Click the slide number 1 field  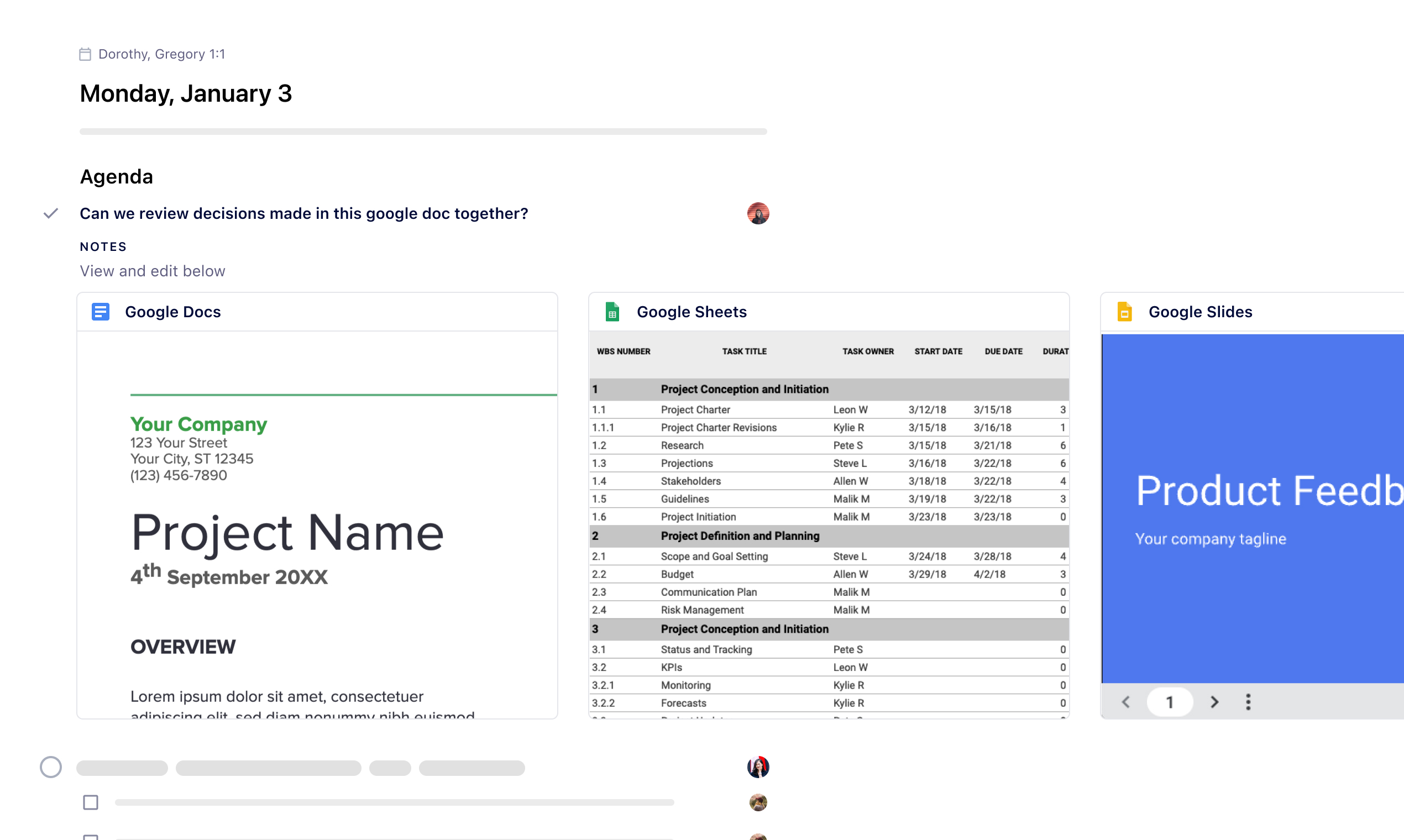(x=1170, y=702)
